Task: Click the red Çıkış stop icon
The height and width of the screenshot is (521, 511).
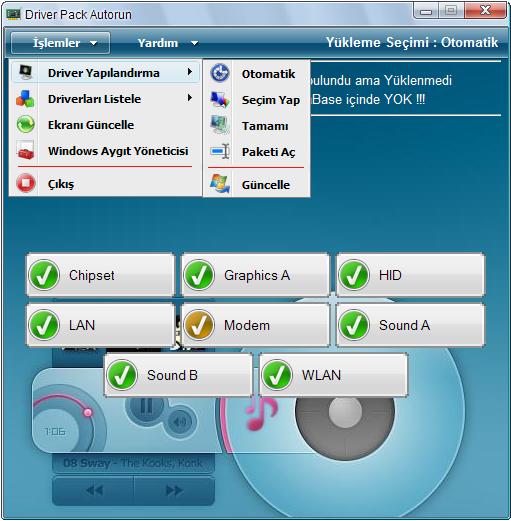Action: click(x=26, y=183)
